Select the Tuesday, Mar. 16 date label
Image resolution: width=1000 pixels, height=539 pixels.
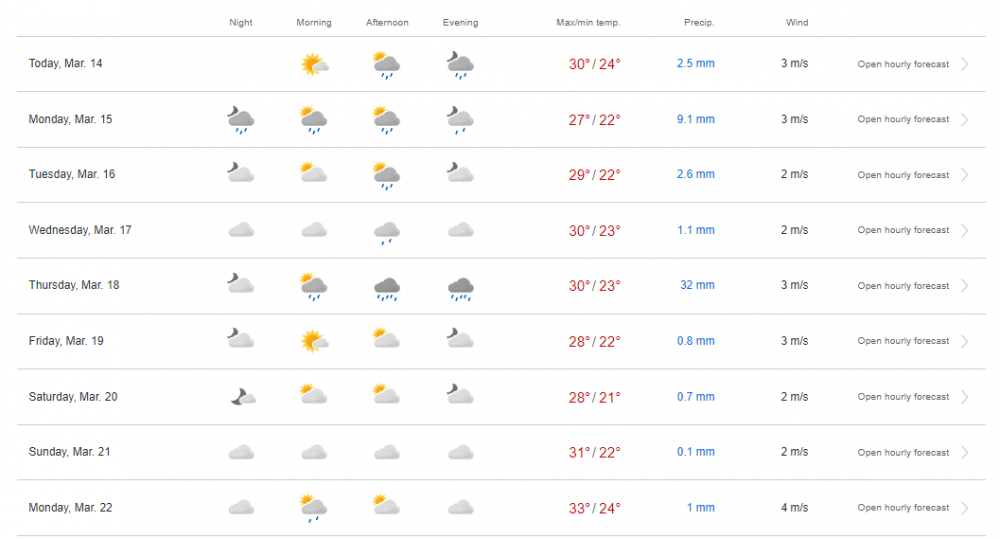[72, 174]
